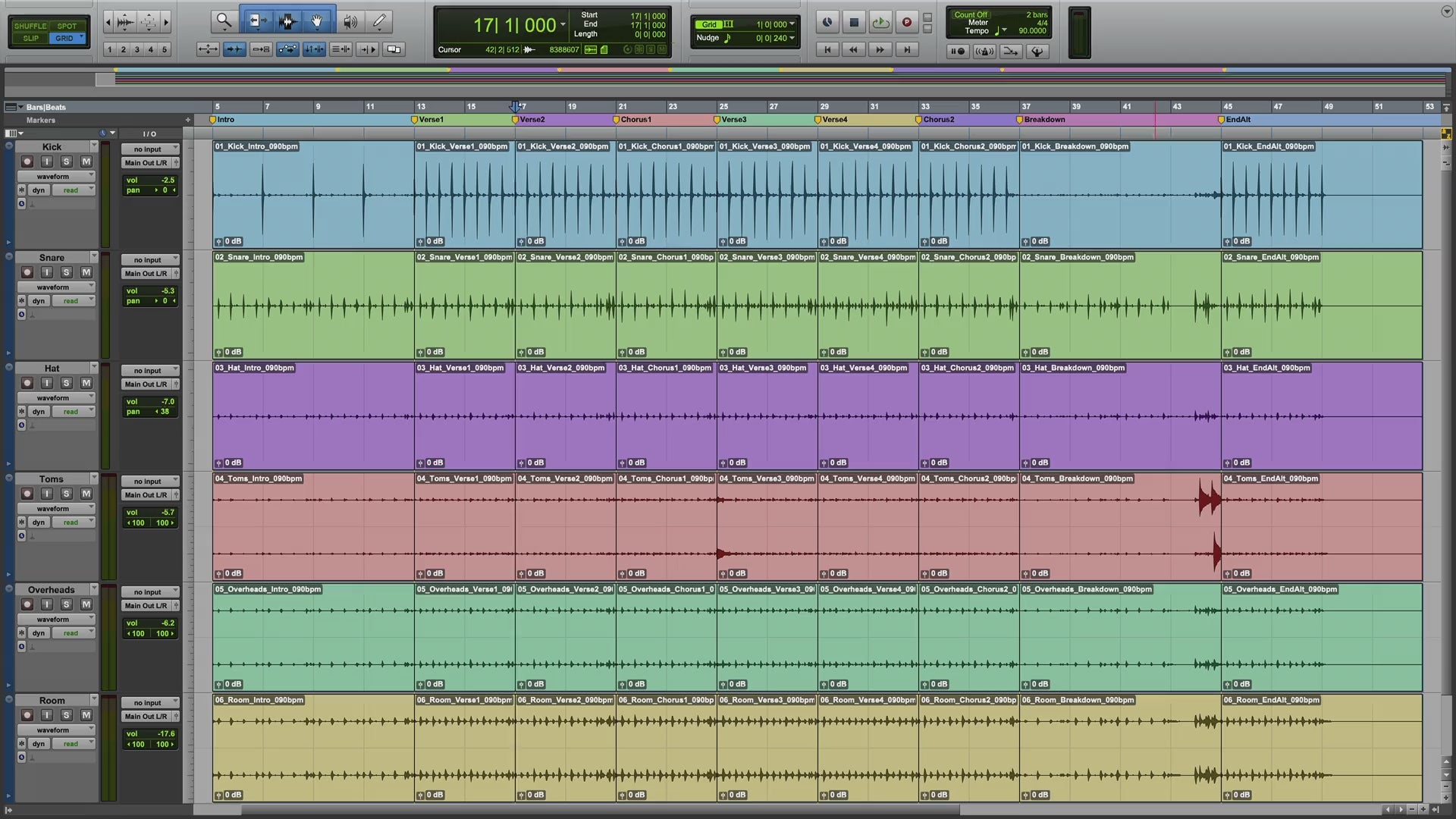Open Kick track input selector (no input)
Image resolution: width=1456 pixels, height=819 pixels.
[150, 149]
